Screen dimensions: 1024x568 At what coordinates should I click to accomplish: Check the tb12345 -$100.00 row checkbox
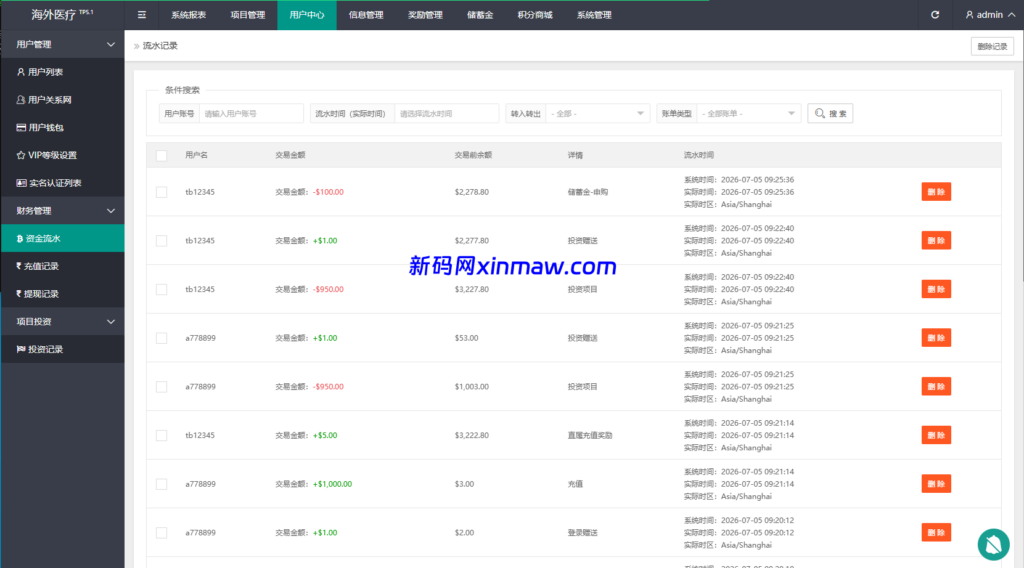tap(161, 192)
